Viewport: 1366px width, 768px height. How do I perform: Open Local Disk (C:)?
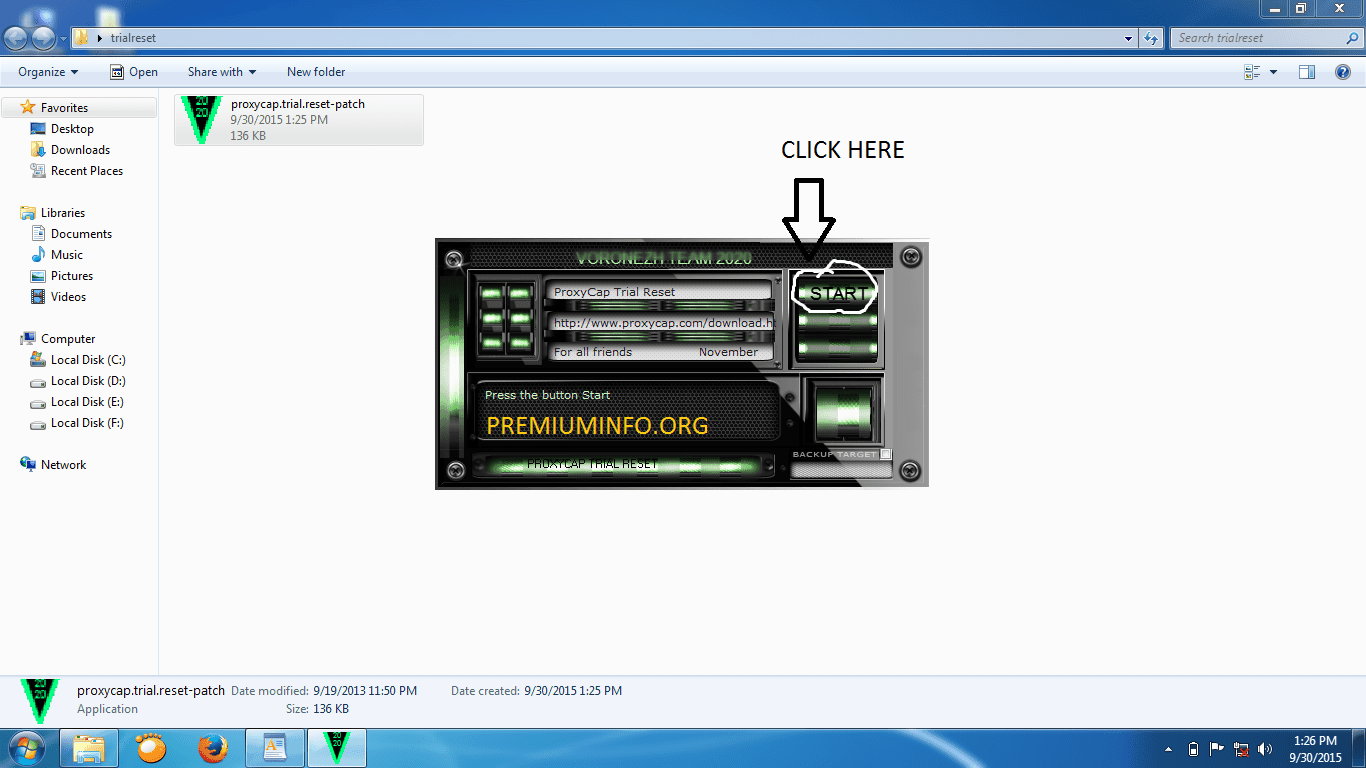(x=88, y=360)
